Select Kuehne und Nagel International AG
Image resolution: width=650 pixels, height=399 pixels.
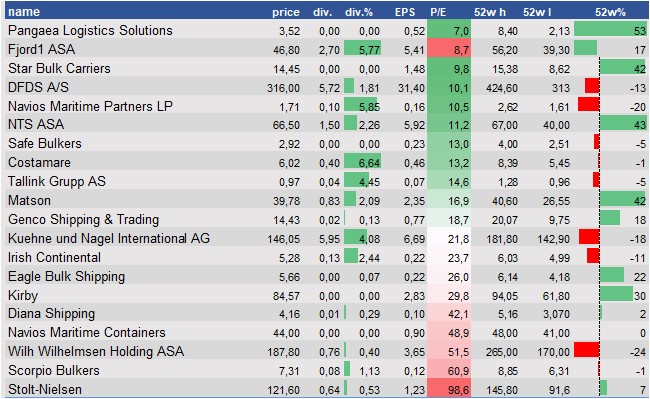click(109, 238)
